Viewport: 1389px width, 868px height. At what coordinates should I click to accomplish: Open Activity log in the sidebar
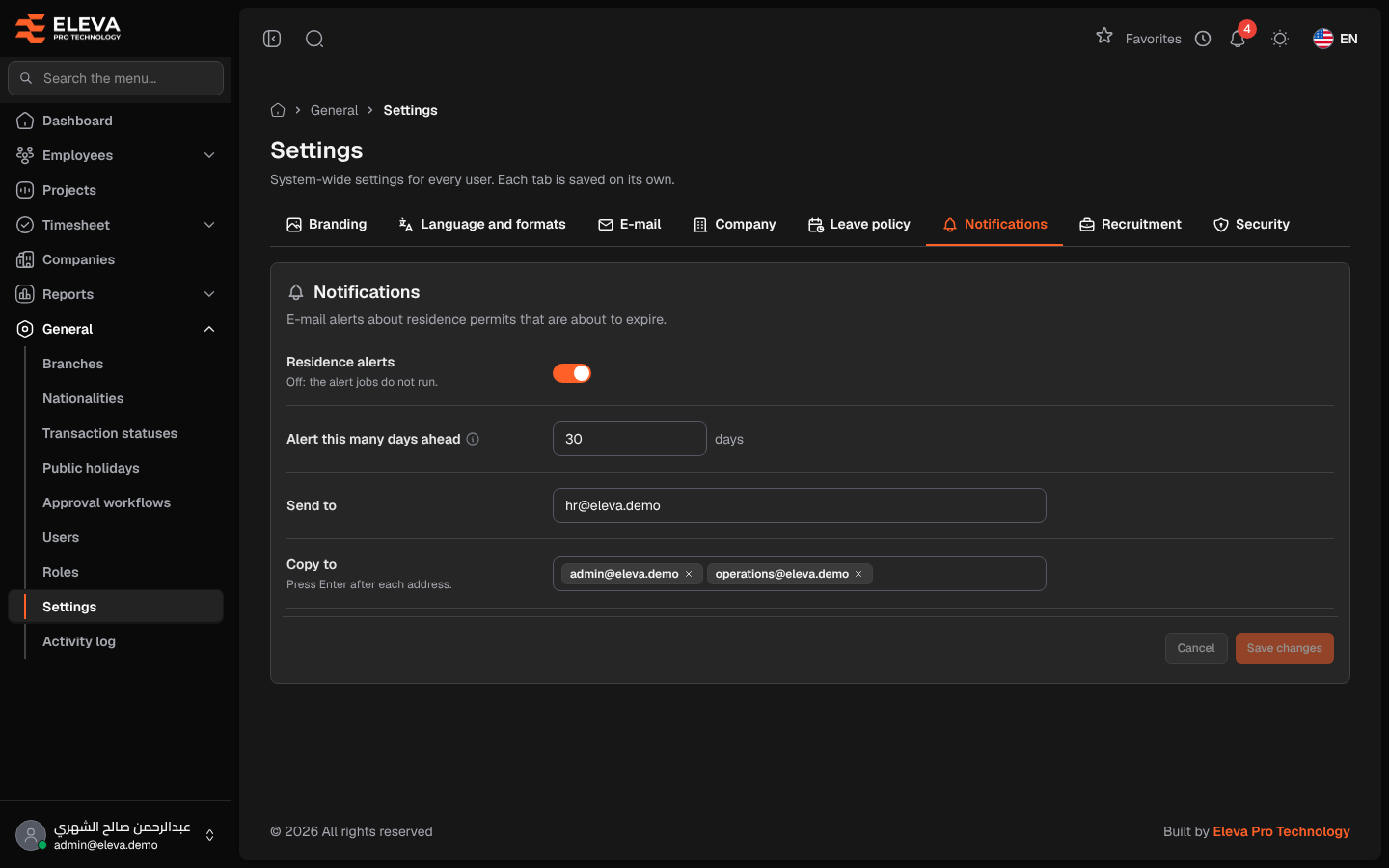pyautogui.click(x=79, y=641)
